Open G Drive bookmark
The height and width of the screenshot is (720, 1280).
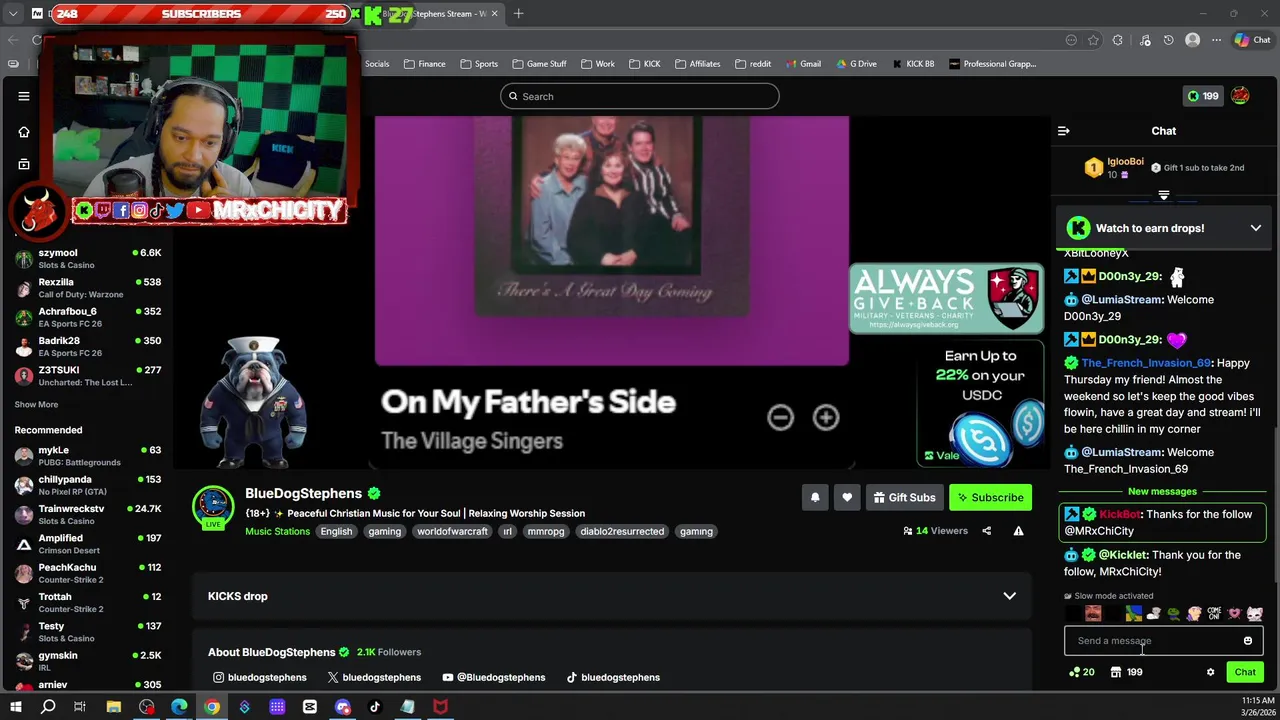(x=856, y=64)
